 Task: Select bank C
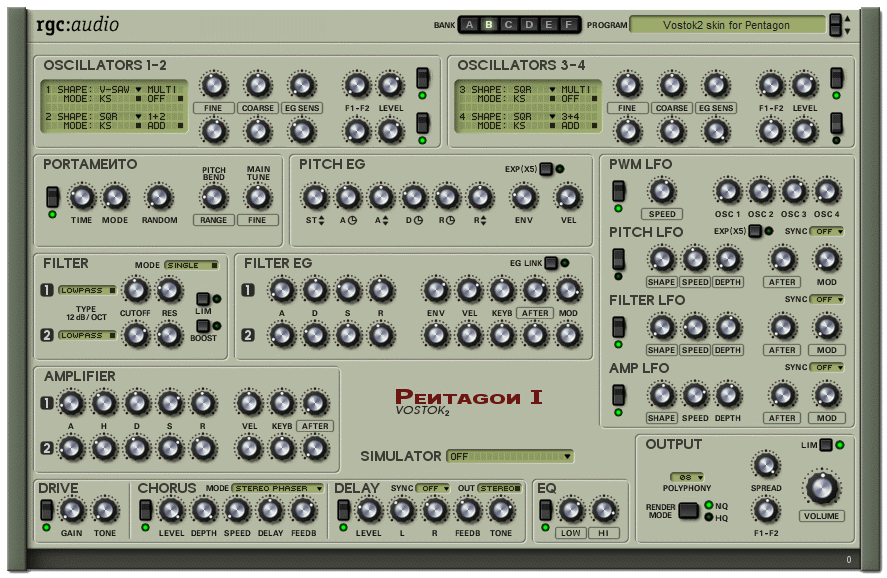[x=509, y=25]
